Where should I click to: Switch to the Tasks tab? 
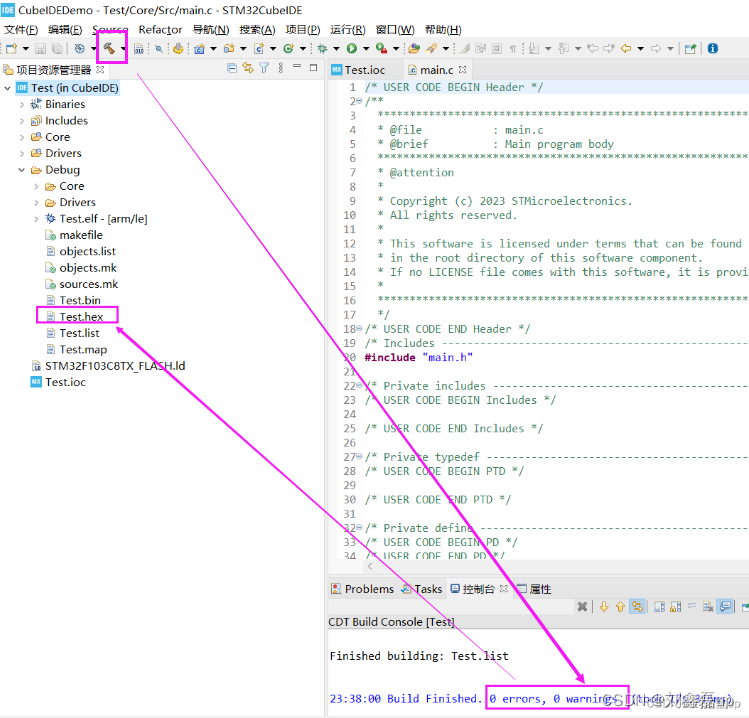click(x=422, y=589)
